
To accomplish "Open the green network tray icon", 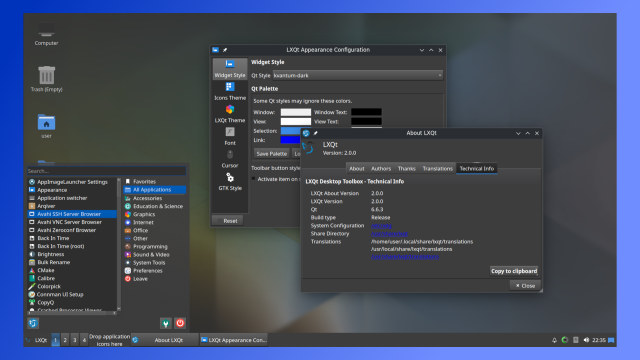I will tap(565, 340).
